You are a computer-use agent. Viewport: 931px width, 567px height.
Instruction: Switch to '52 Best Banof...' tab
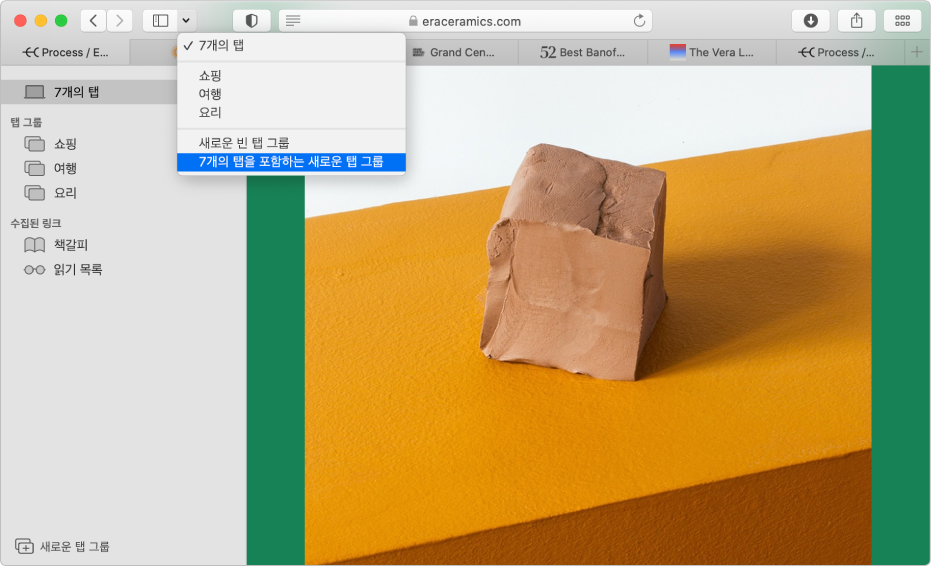tap(582, 52)
